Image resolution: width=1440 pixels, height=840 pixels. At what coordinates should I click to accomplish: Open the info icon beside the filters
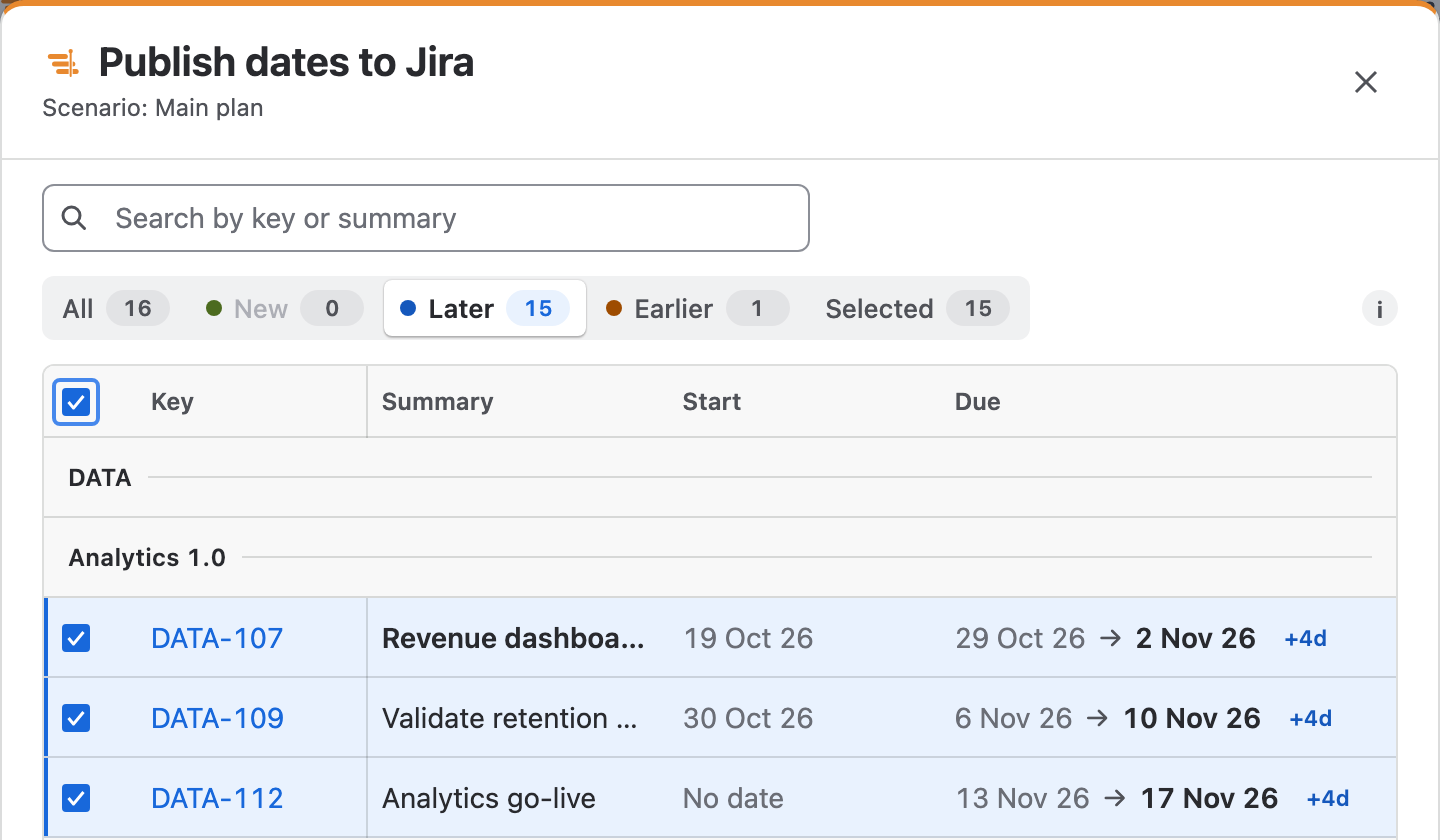(x=1380, y=309)
